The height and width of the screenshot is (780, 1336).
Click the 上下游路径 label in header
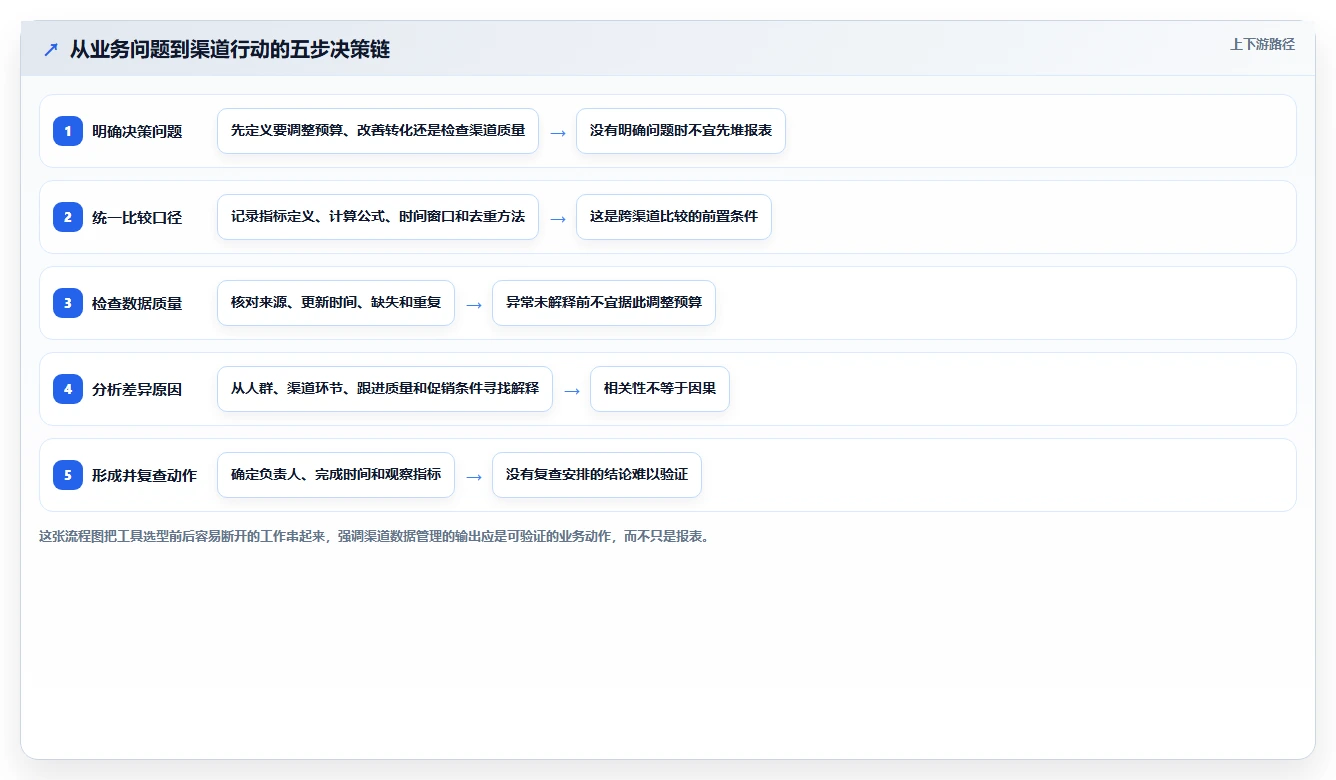(x=1262, y=44)
